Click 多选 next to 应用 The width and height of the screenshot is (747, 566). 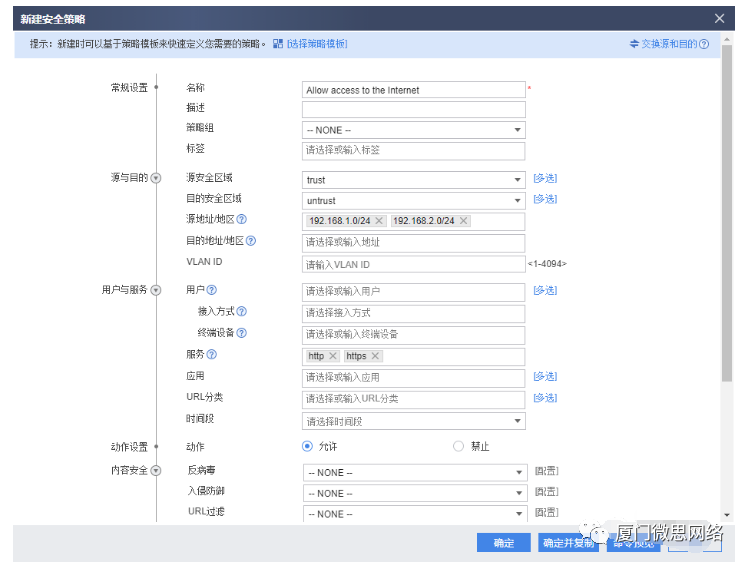545,376
